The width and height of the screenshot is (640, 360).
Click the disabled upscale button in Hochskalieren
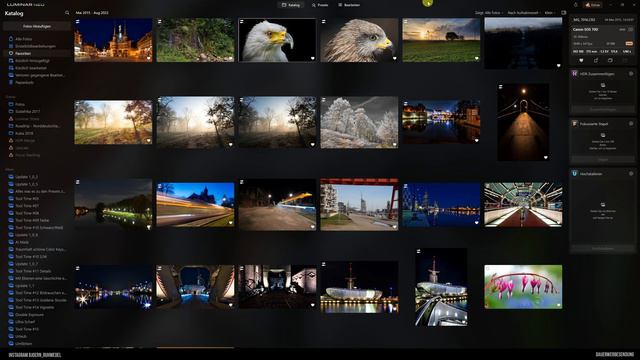coord(603,248)
